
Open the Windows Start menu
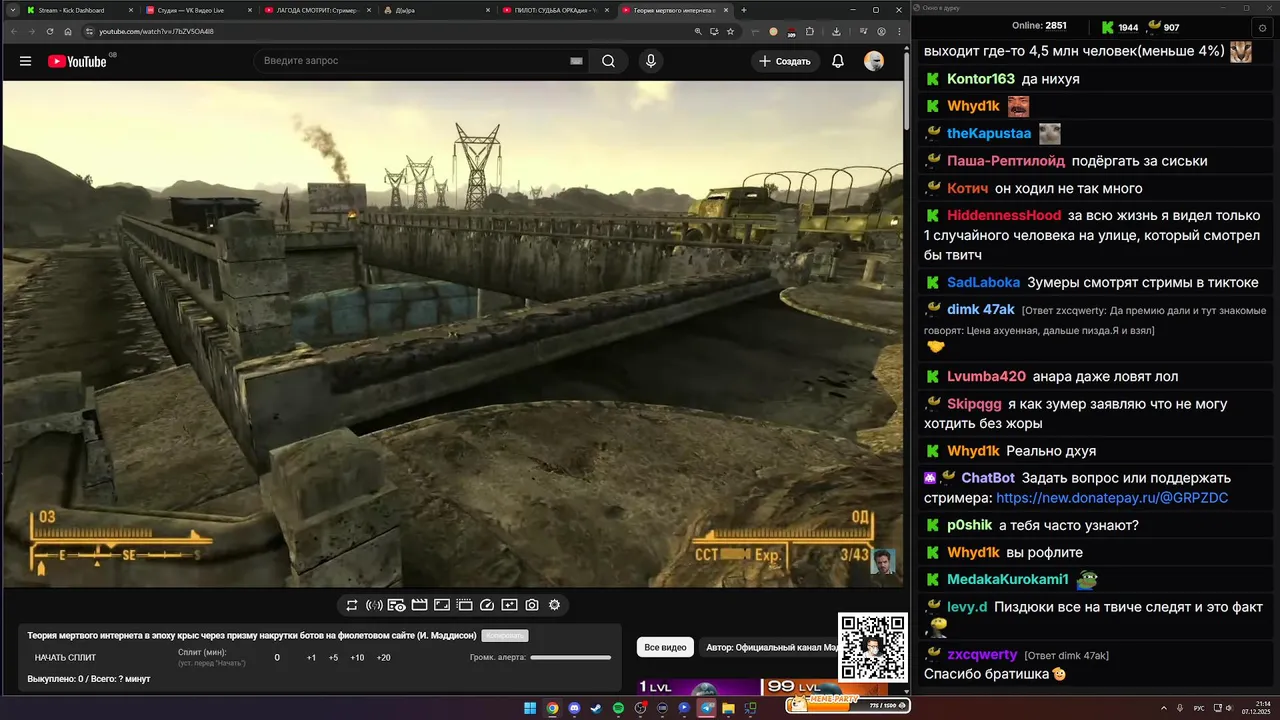(530, 708)
